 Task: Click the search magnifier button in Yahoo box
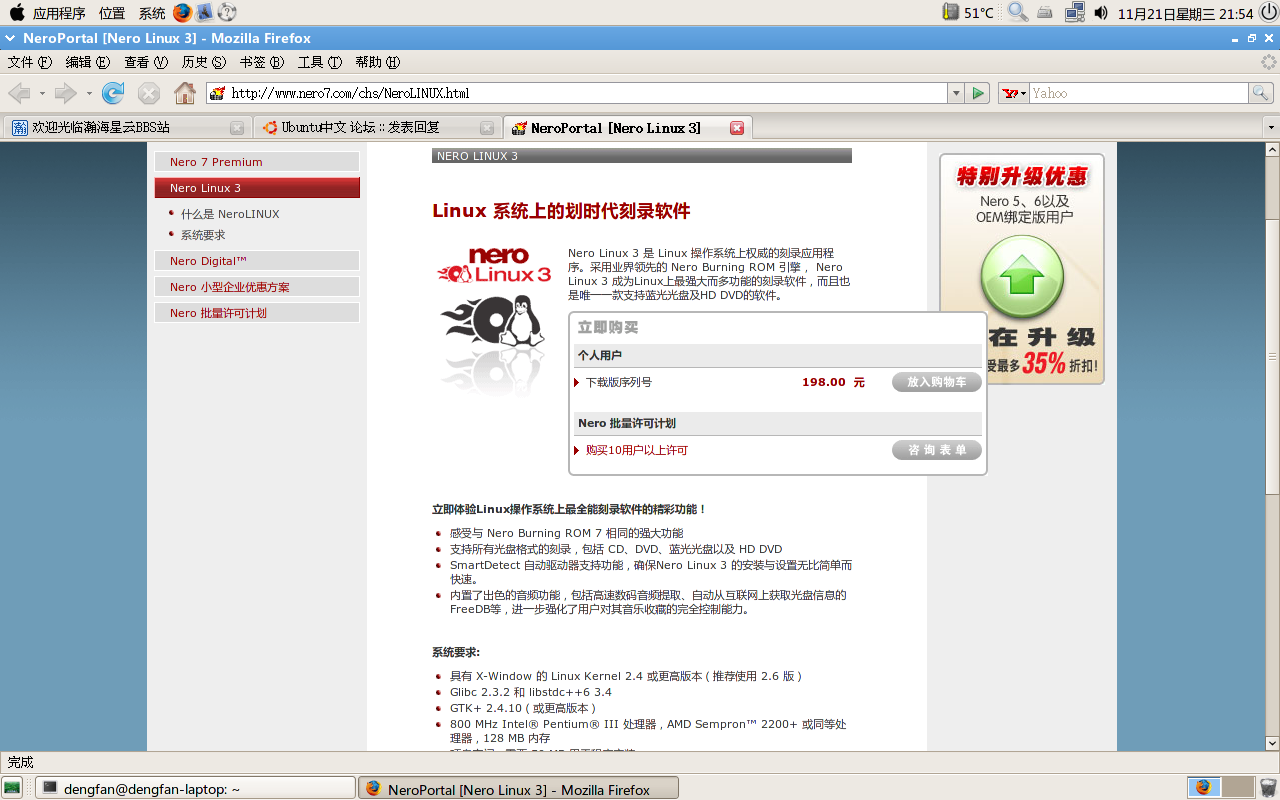click(x=1261, y=93)
